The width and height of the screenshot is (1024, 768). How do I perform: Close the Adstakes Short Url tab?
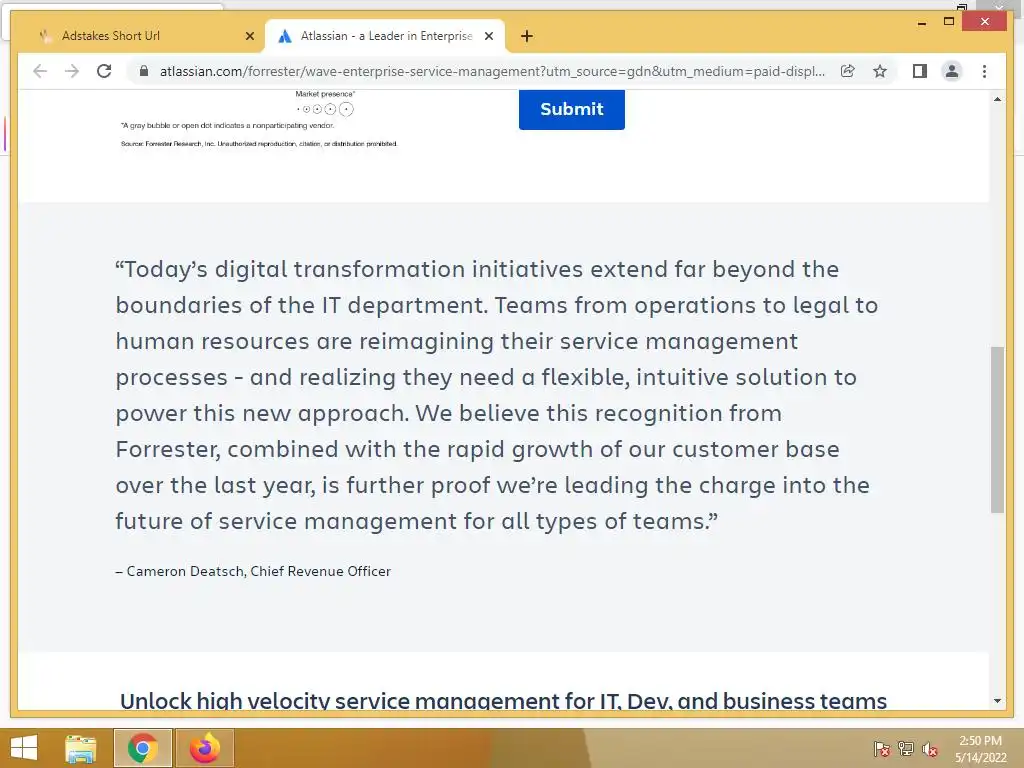click(x=249, y=36)
